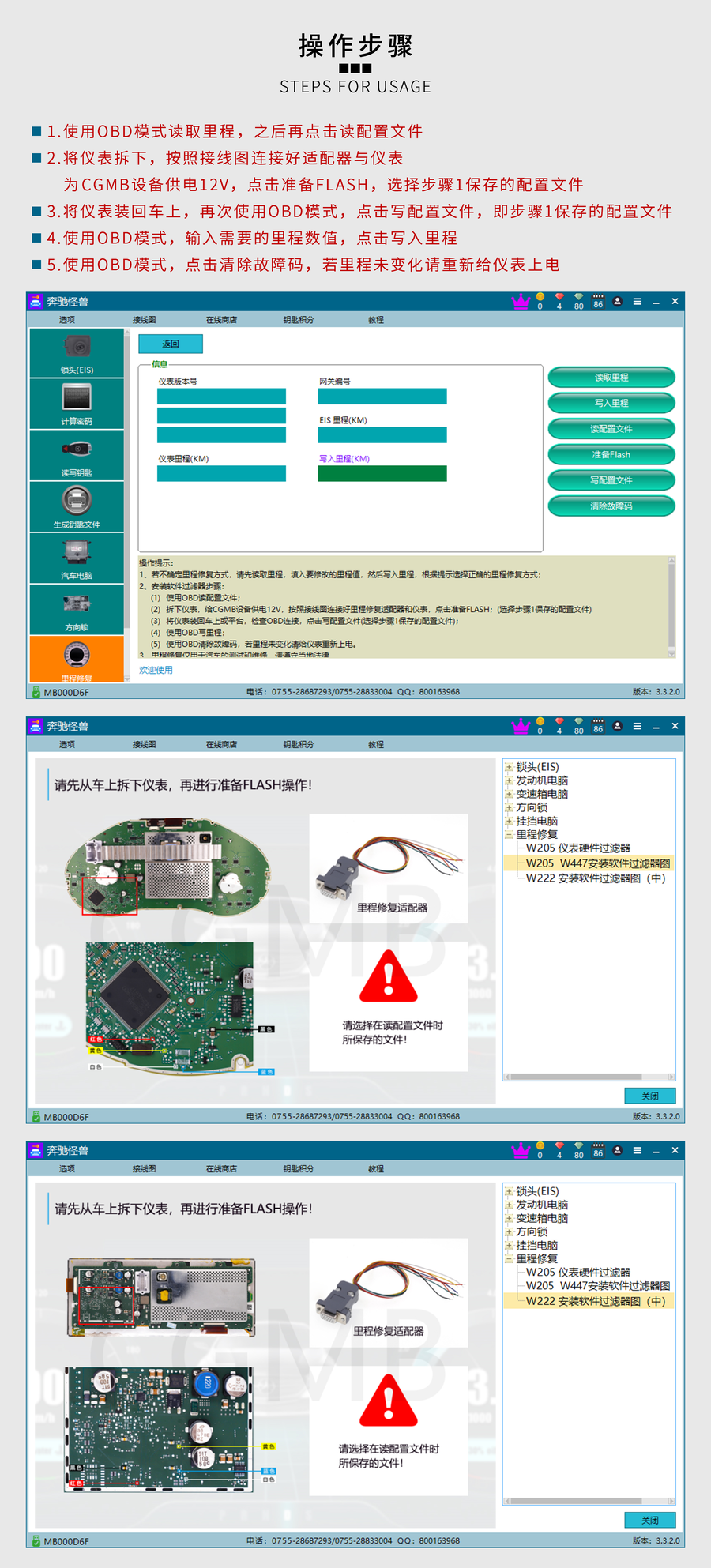Open the 读写钥匙 key module
Screen dimensions: 711x1568
pos(77,455)
